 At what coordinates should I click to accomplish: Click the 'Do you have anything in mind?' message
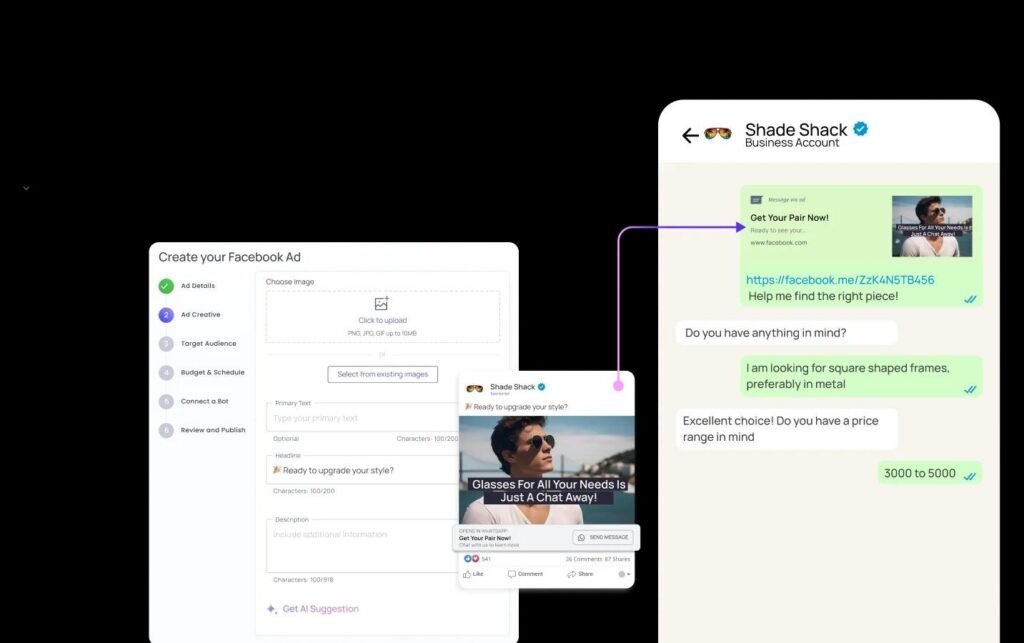pyautogui.click(x=786, y=333)
